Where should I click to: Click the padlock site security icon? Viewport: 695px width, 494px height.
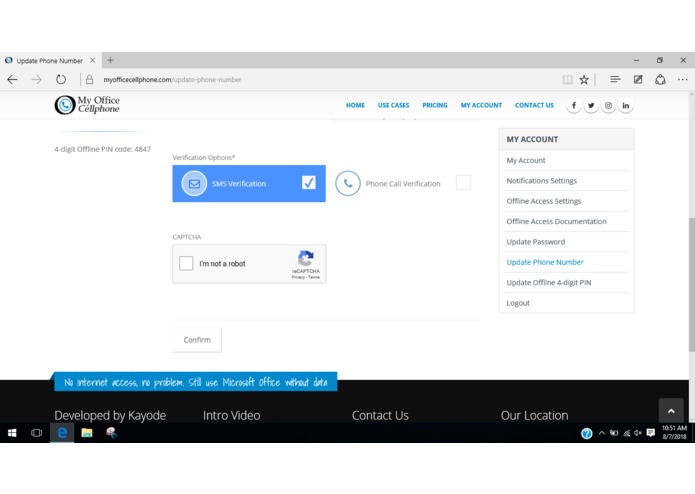tap(90, 80)
